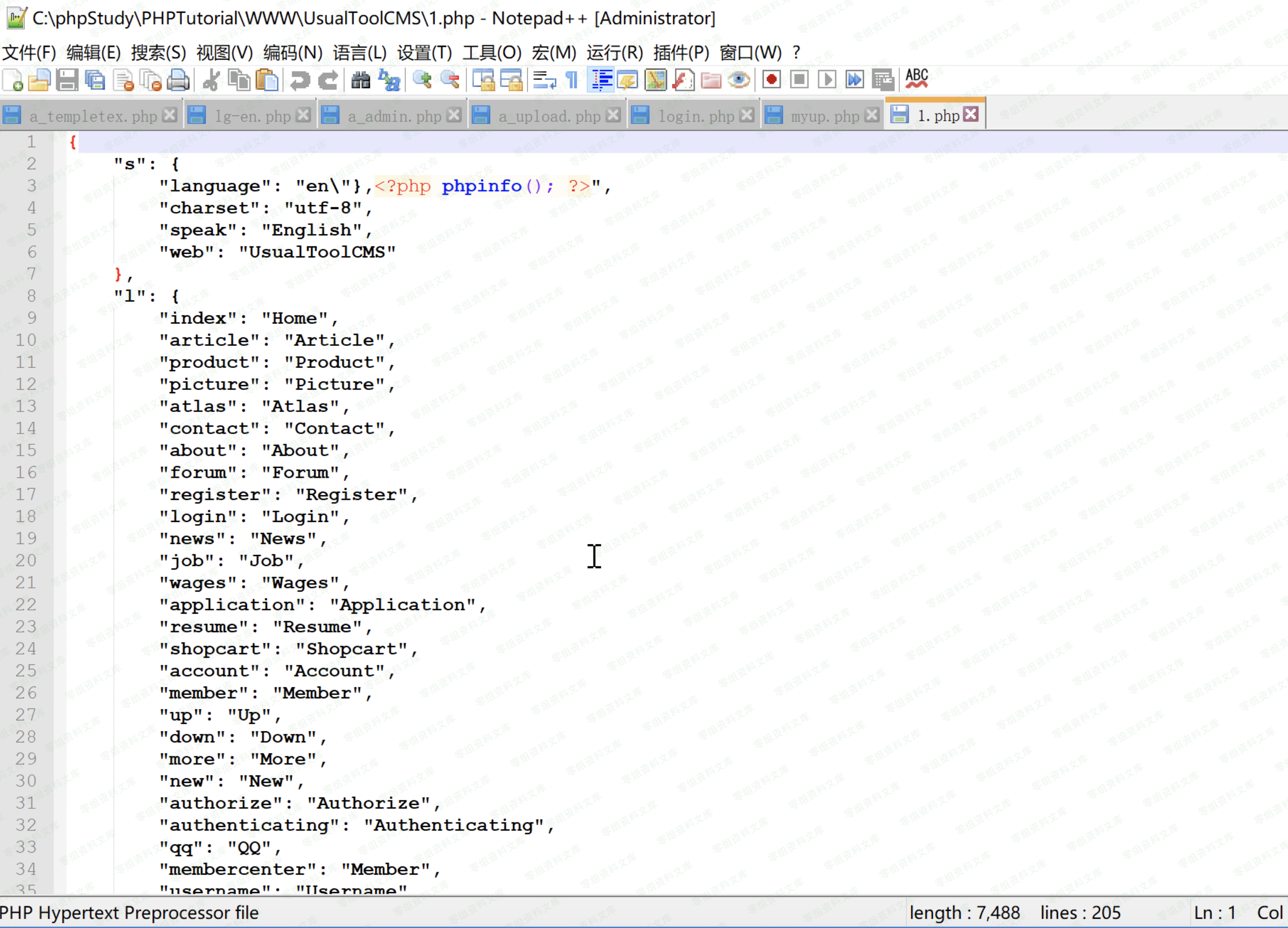1288x928 pixels.
Task: Close the 1.php tab
Action: pos(971,115)
